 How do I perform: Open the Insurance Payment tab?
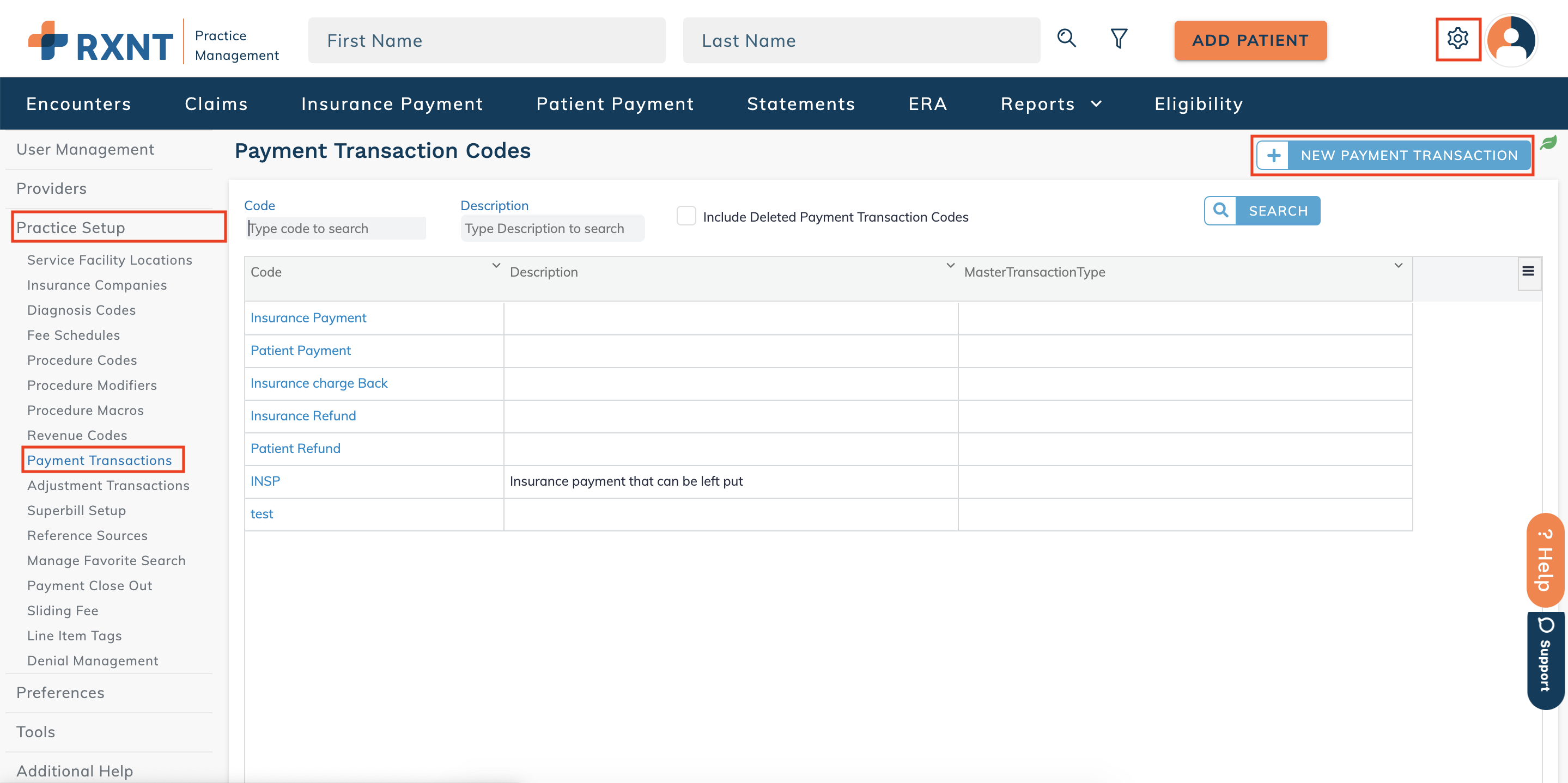click(x=392, y=103)
